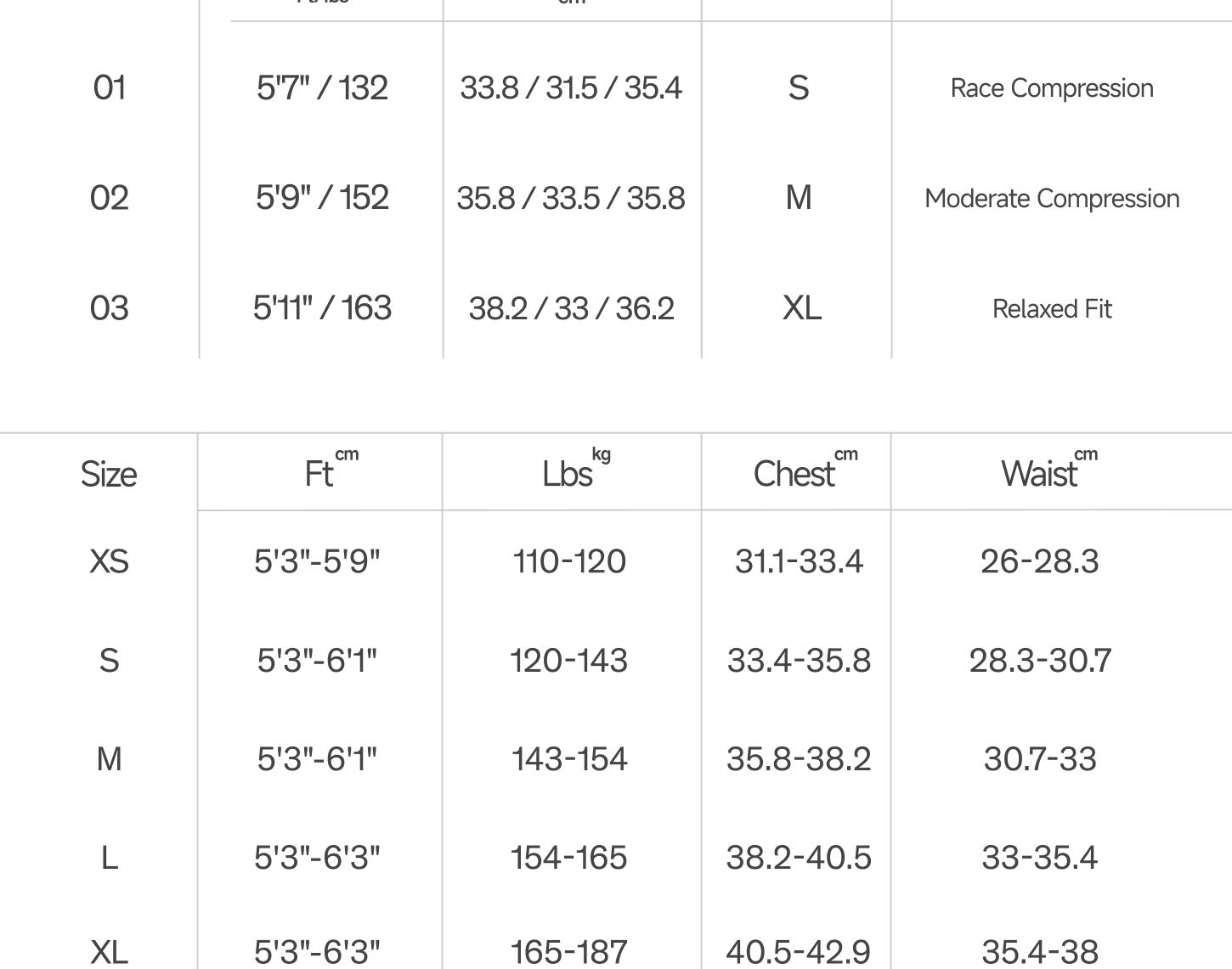Click the Waist column header
The height and width of the screenshot is (969, 1232).
1040,474
